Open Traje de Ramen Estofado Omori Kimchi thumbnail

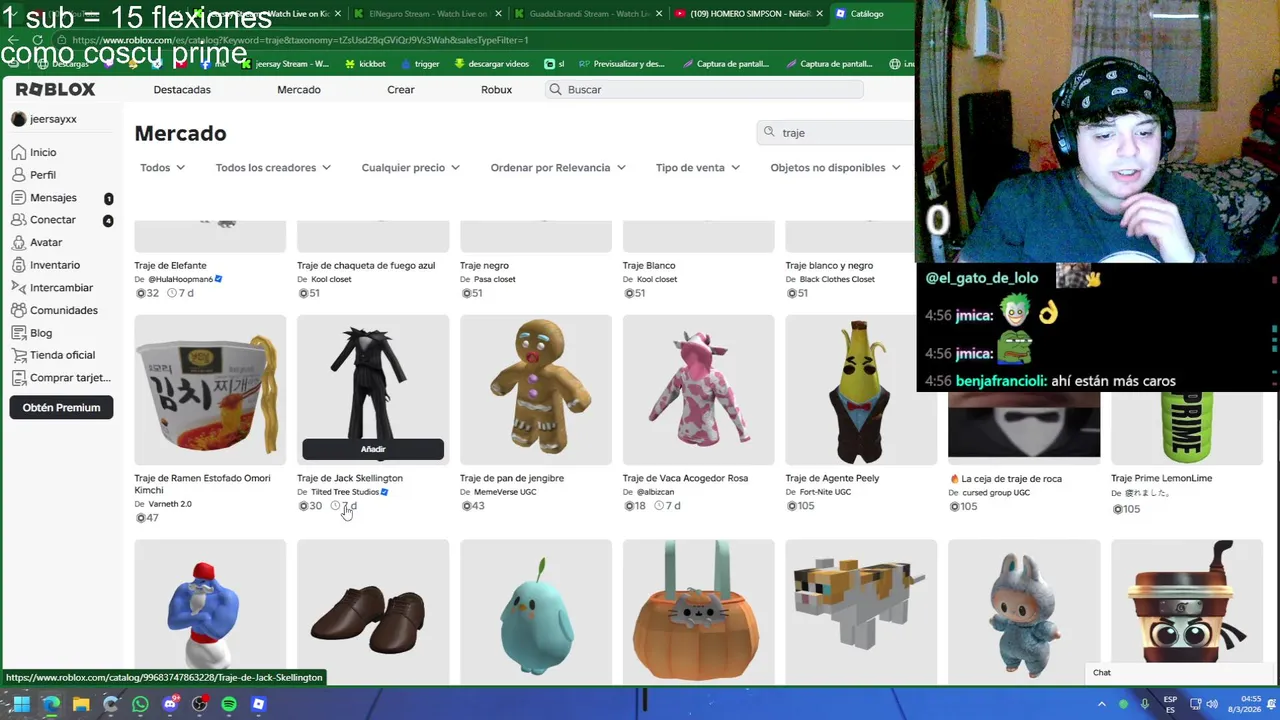point(210,390)
